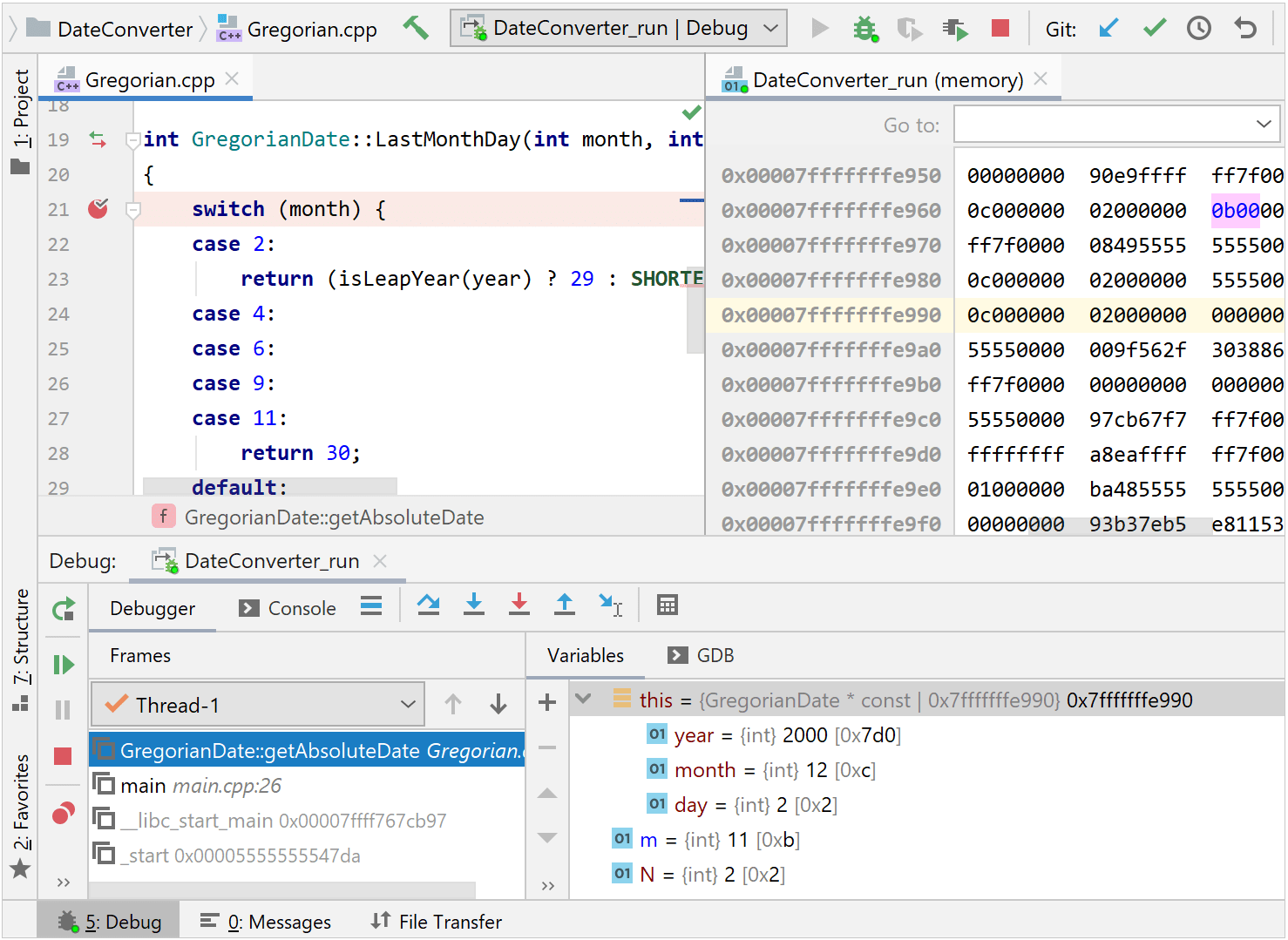Click the Go to address combo box
The height and width of the screenshot is (940, 1288).
click(x=1115, y=124)
